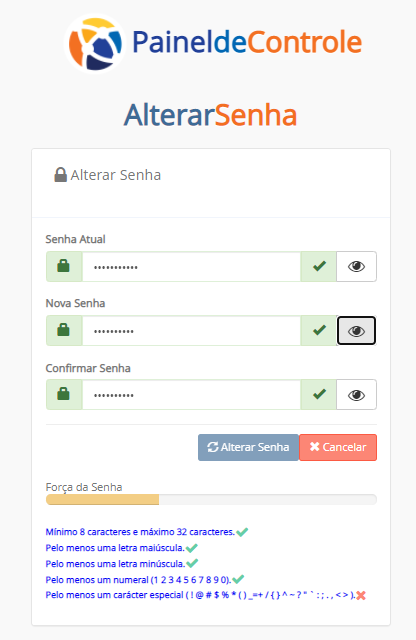Focus the Senha Atual input field
The height and width of the screenshot is (640, 416).
[191, 267]
